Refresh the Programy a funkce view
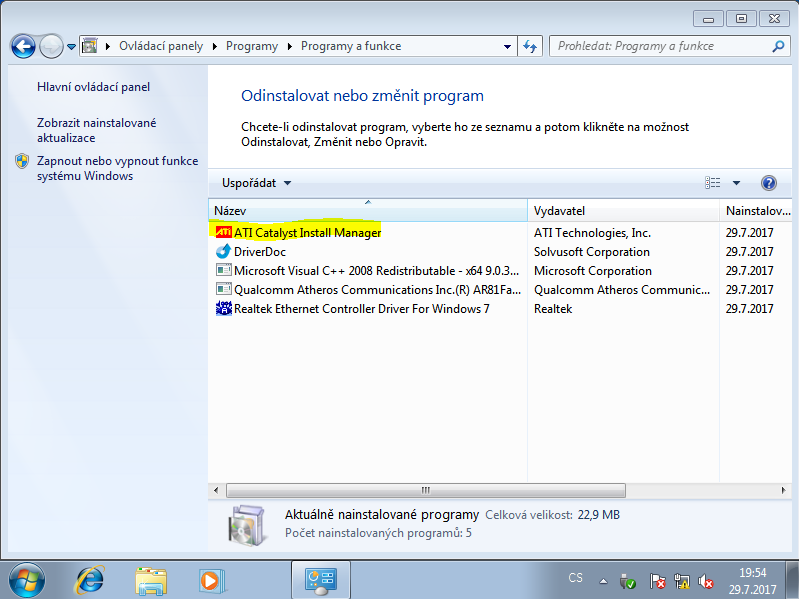799x599 pixels. click(x=530, y=47)
